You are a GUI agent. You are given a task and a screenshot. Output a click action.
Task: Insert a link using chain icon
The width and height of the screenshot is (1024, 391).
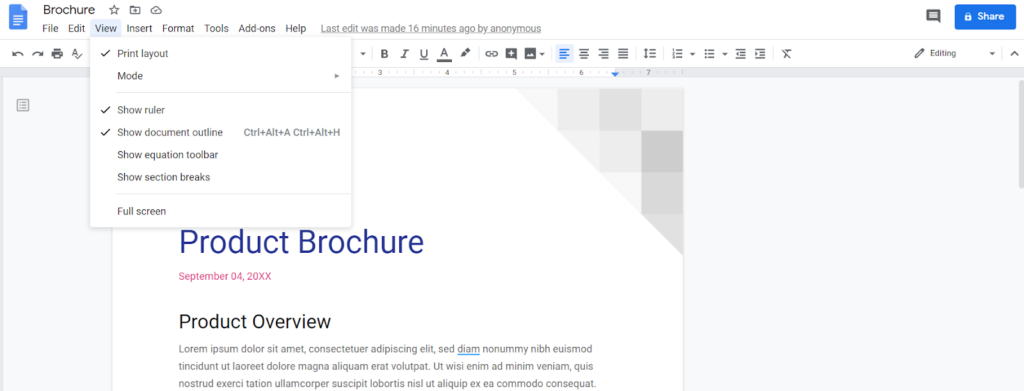coord(491,54)
